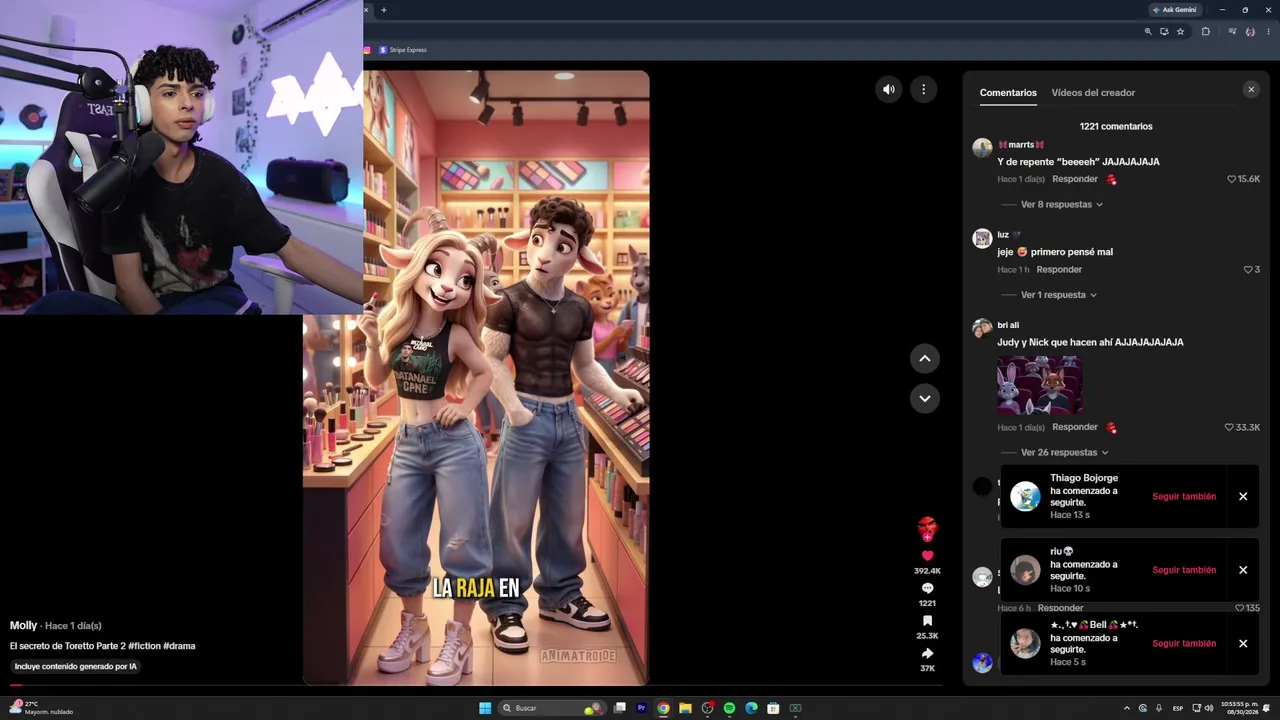Open the browser zoom magnifier icon

1148,32
